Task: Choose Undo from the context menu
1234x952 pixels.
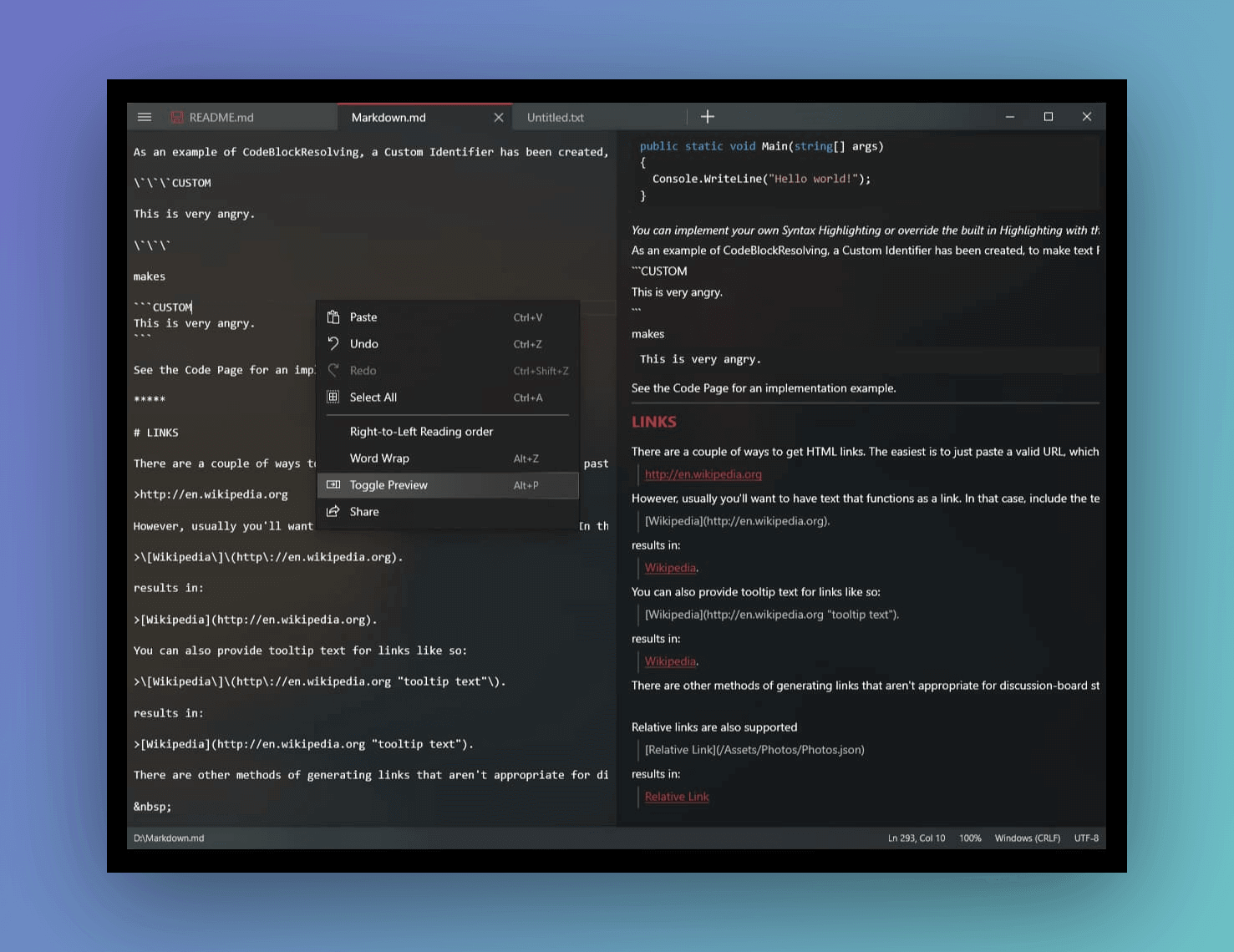Action: point(448,344)
